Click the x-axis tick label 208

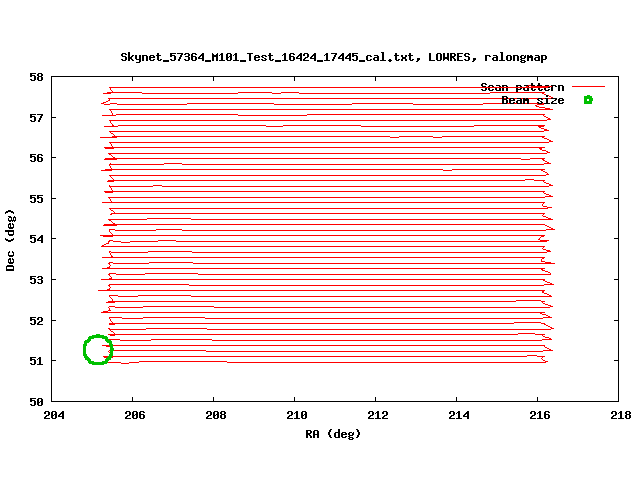216,415
